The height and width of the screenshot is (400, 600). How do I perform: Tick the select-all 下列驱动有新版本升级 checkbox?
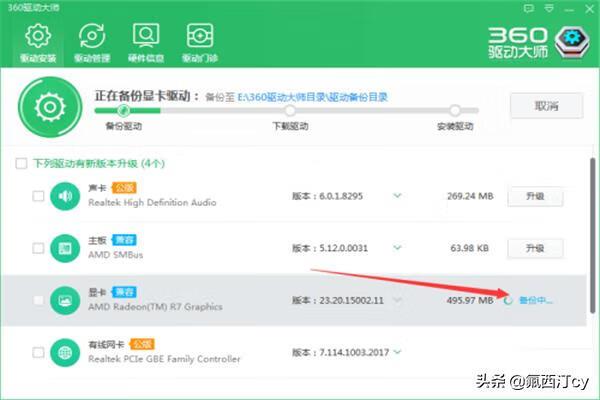click(21, 163)
